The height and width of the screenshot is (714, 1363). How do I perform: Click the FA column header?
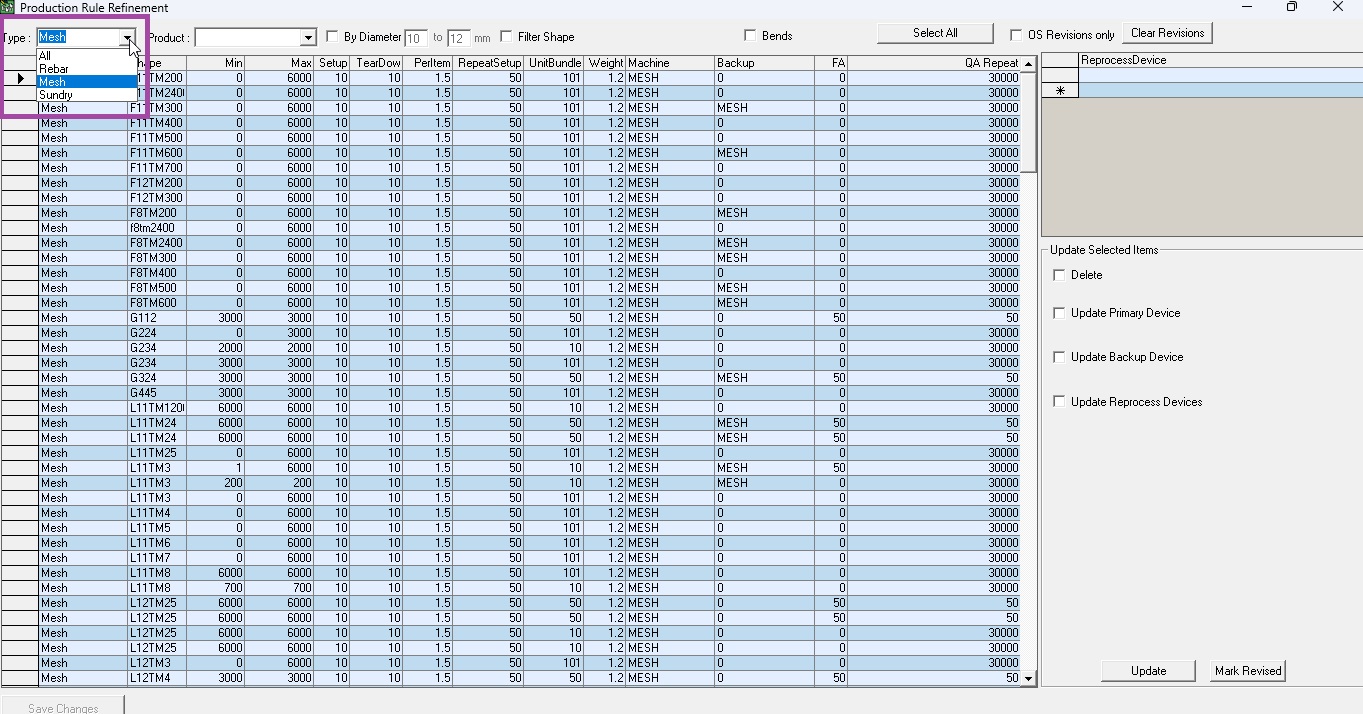(x=831, y=63)
